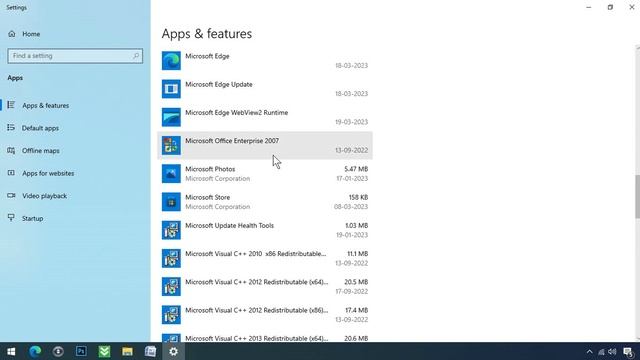Open Apps for websites settings
Image resolution: width=640 pixels, height=360 pixels.
tap(48, 173)
